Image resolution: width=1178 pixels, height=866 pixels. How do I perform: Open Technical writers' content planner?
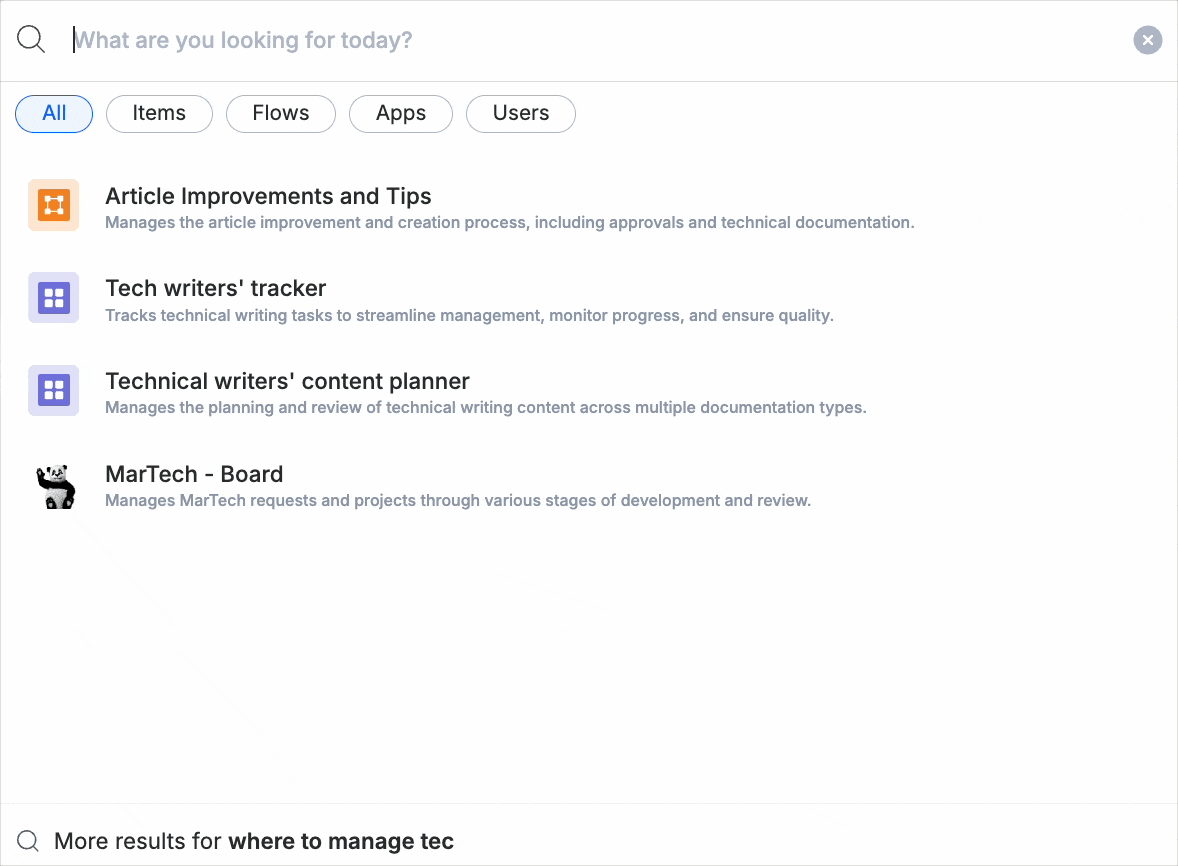tap(287, 381)
